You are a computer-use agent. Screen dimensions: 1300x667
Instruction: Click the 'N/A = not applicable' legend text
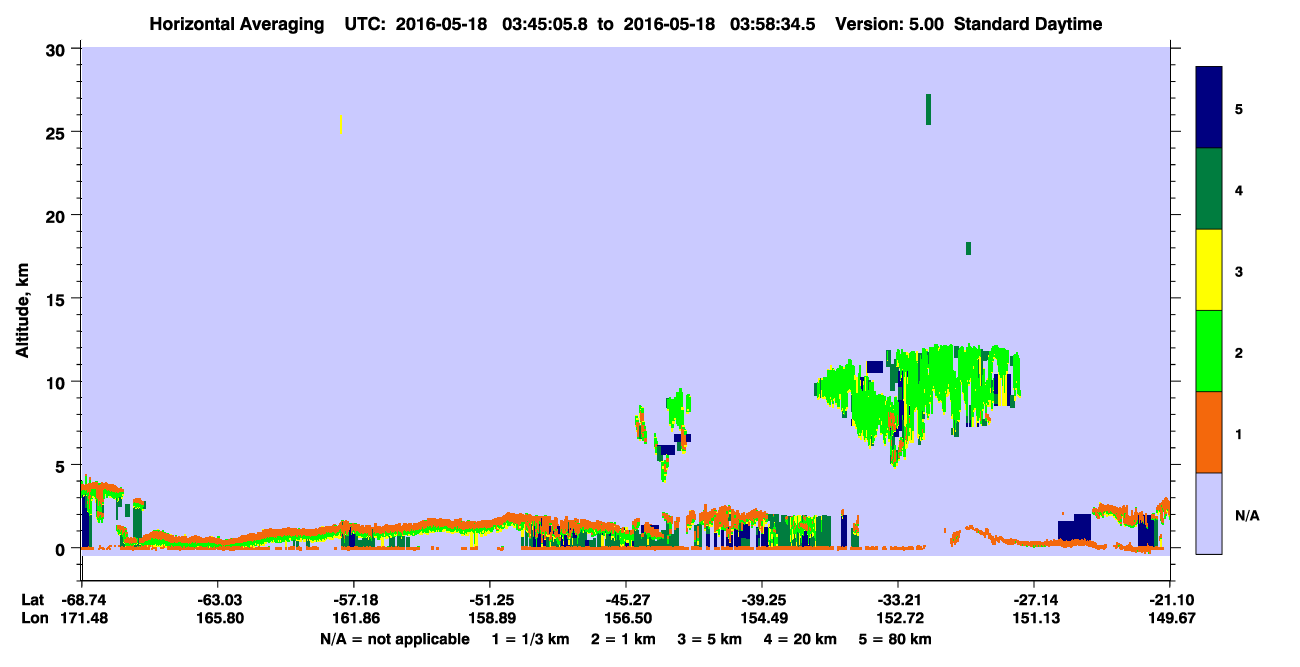tap(395, 639)
